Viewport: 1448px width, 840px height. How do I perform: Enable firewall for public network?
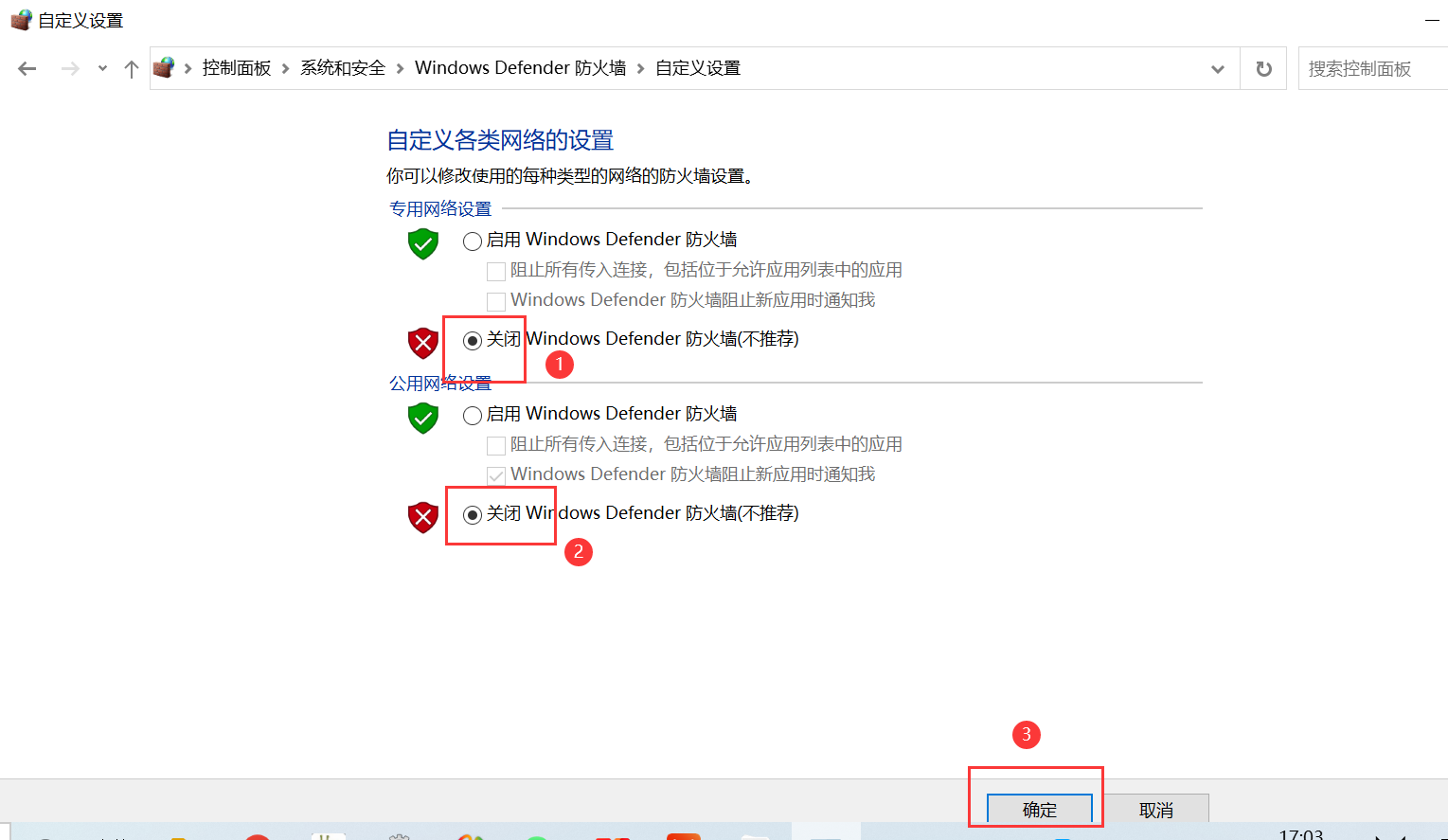tap(473, 415)
